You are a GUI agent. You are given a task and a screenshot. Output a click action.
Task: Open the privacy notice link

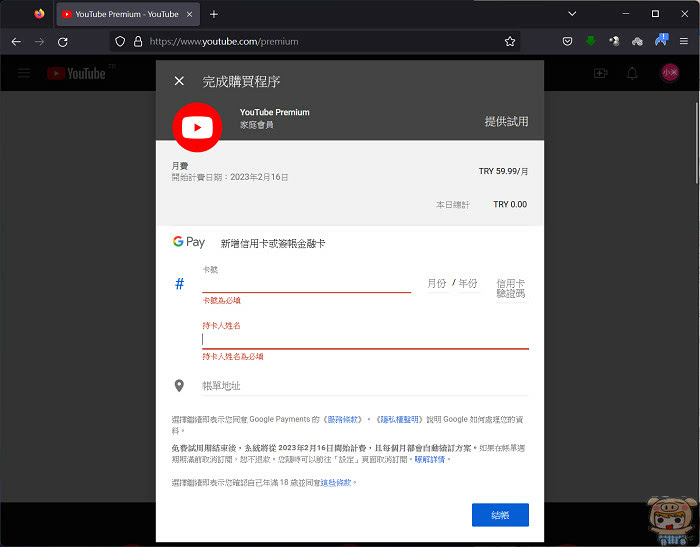tap(399, 419)
